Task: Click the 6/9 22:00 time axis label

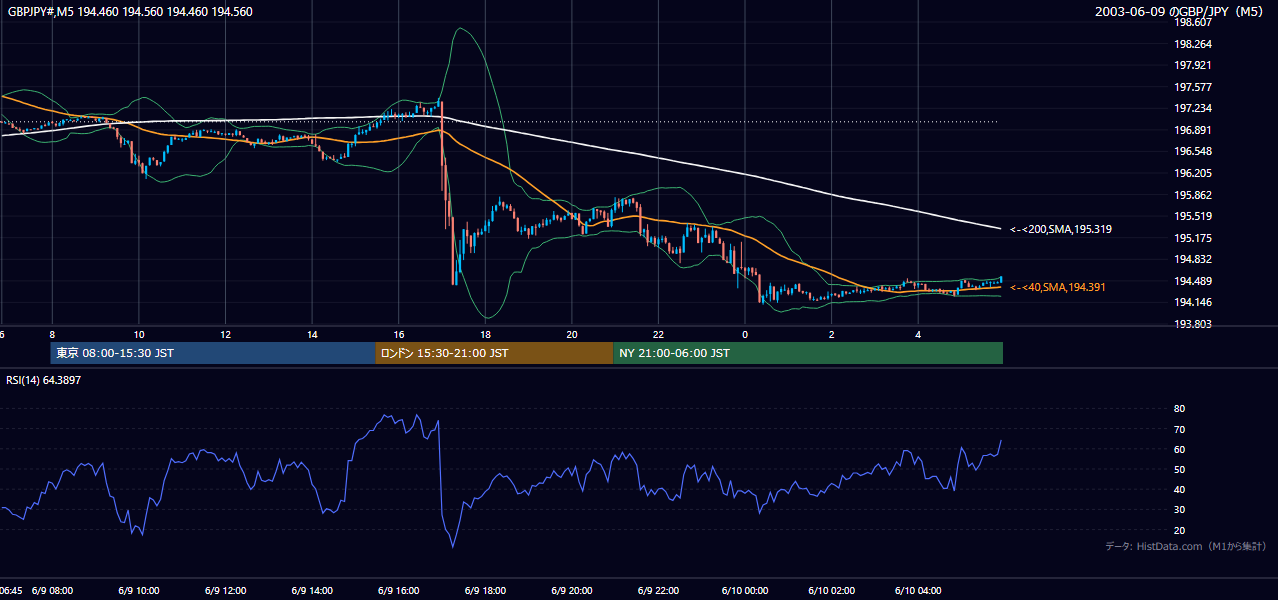Action: (658, 590)
